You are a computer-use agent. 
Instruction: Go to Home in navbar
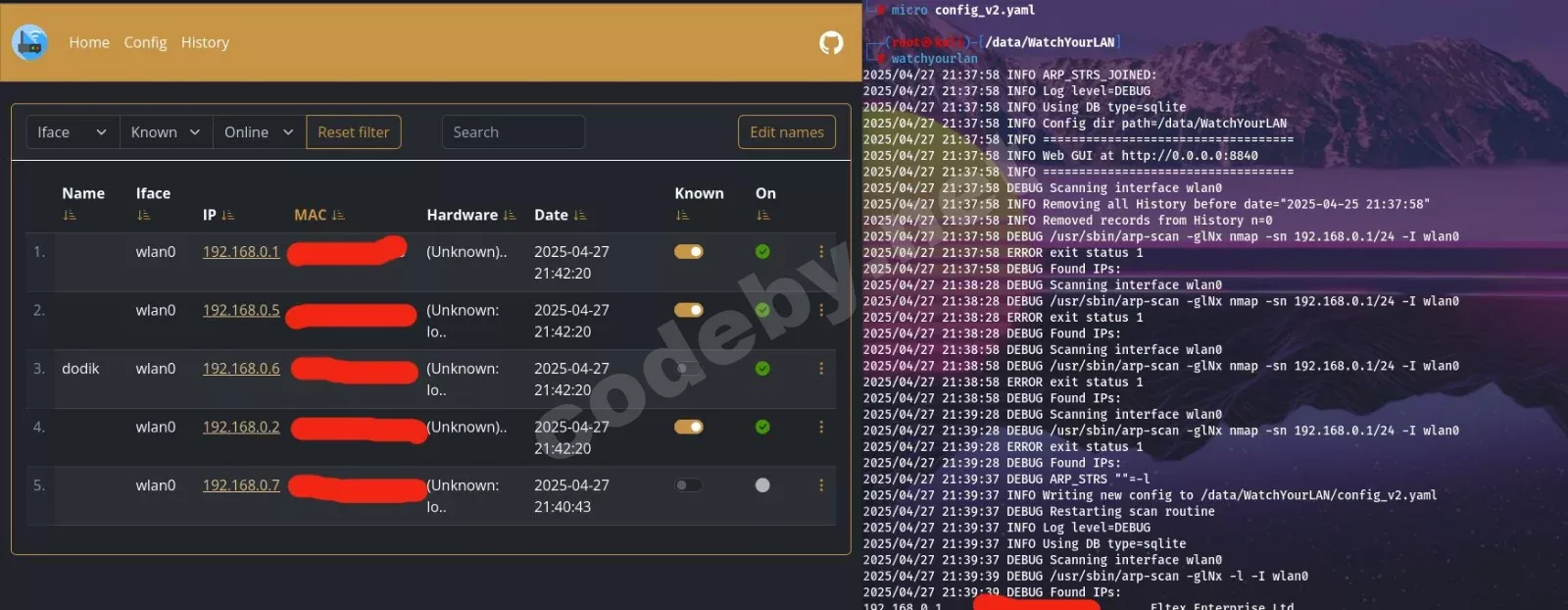(89, 42)
